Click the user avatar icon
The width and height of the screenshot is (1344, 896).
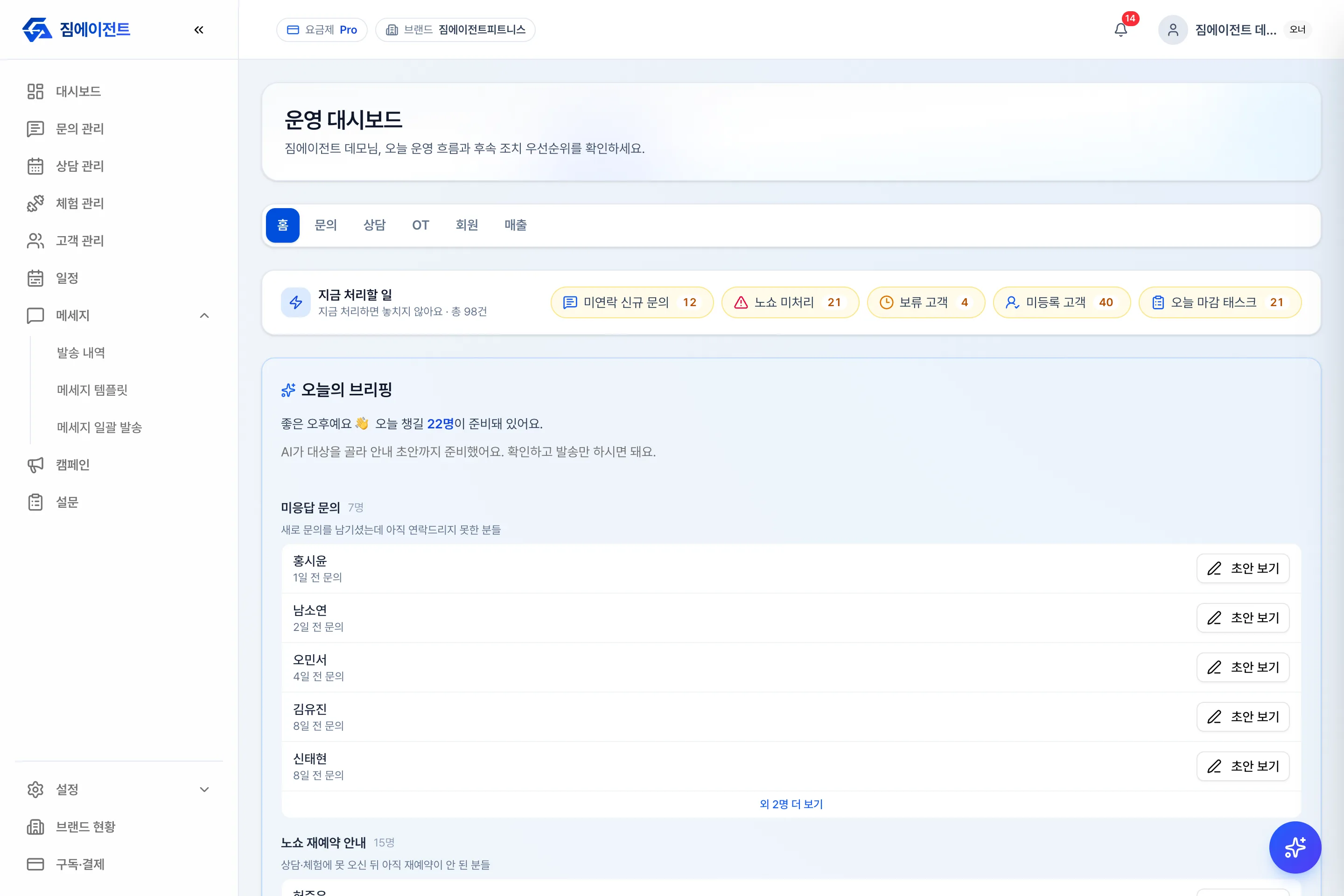(1173, 30)
